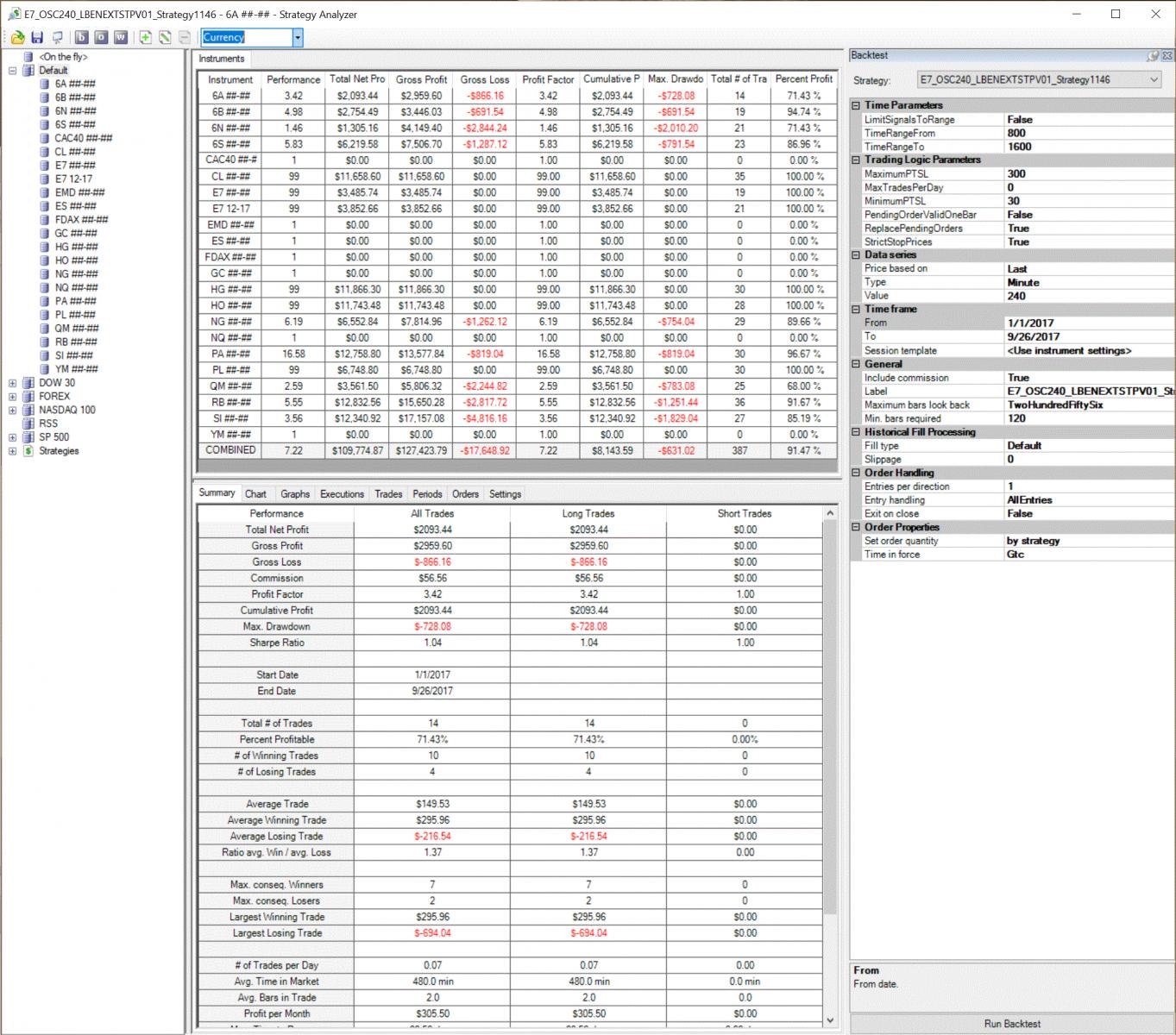Click the RSS list icon
The height and width of the screenshot is (1035, 1176).
coord(28,423)
